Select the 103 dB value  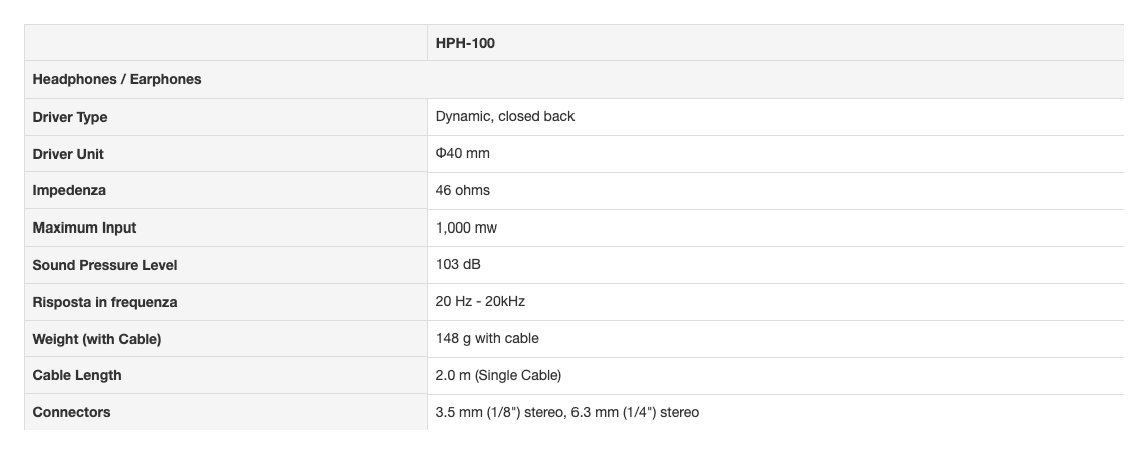click(x=460, y=264)
